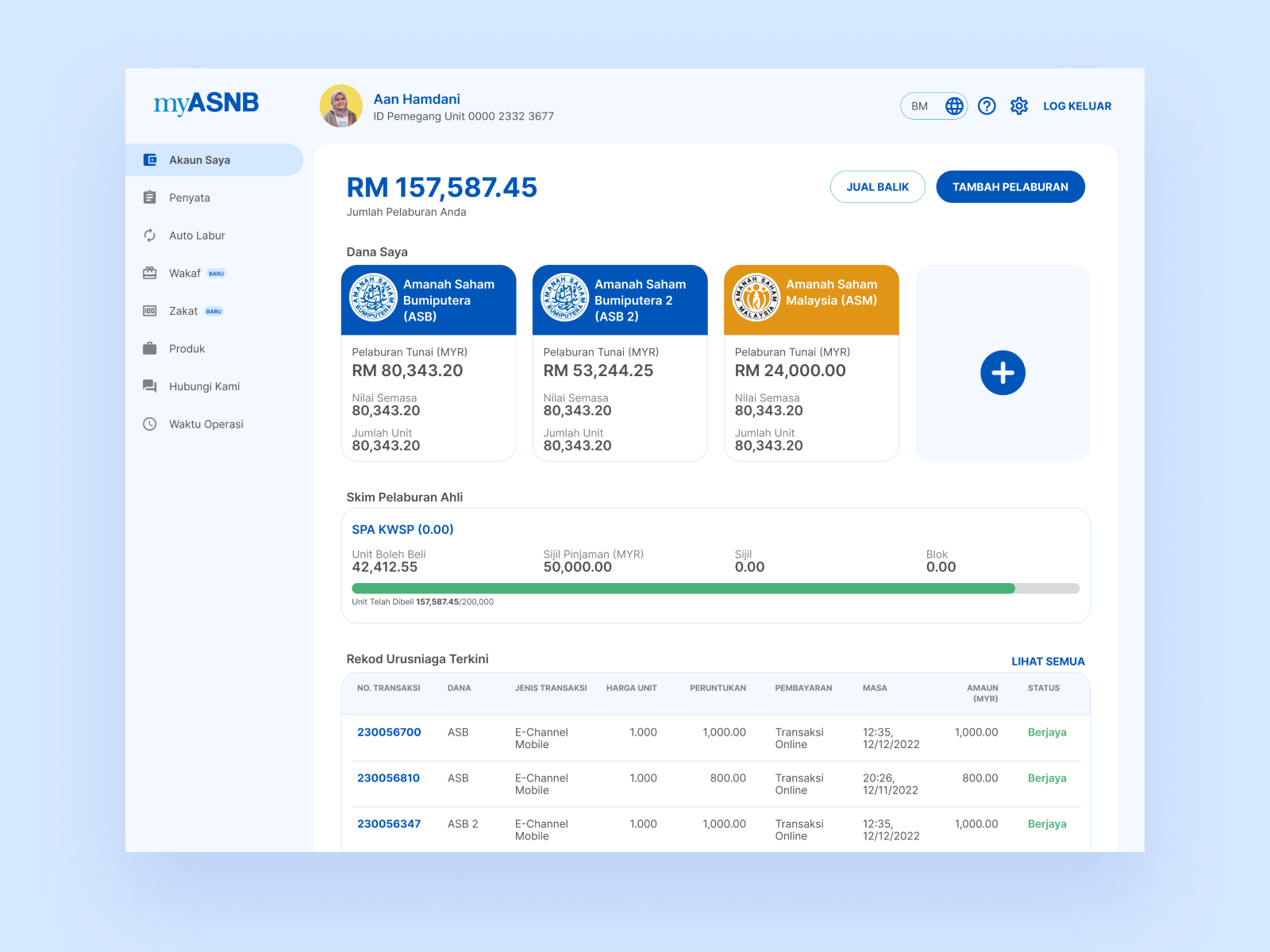Image resolution: width=1270 pixels, height=952 pixels.
Task: Click the Aan Hamdani name
Action: (417, 99)
